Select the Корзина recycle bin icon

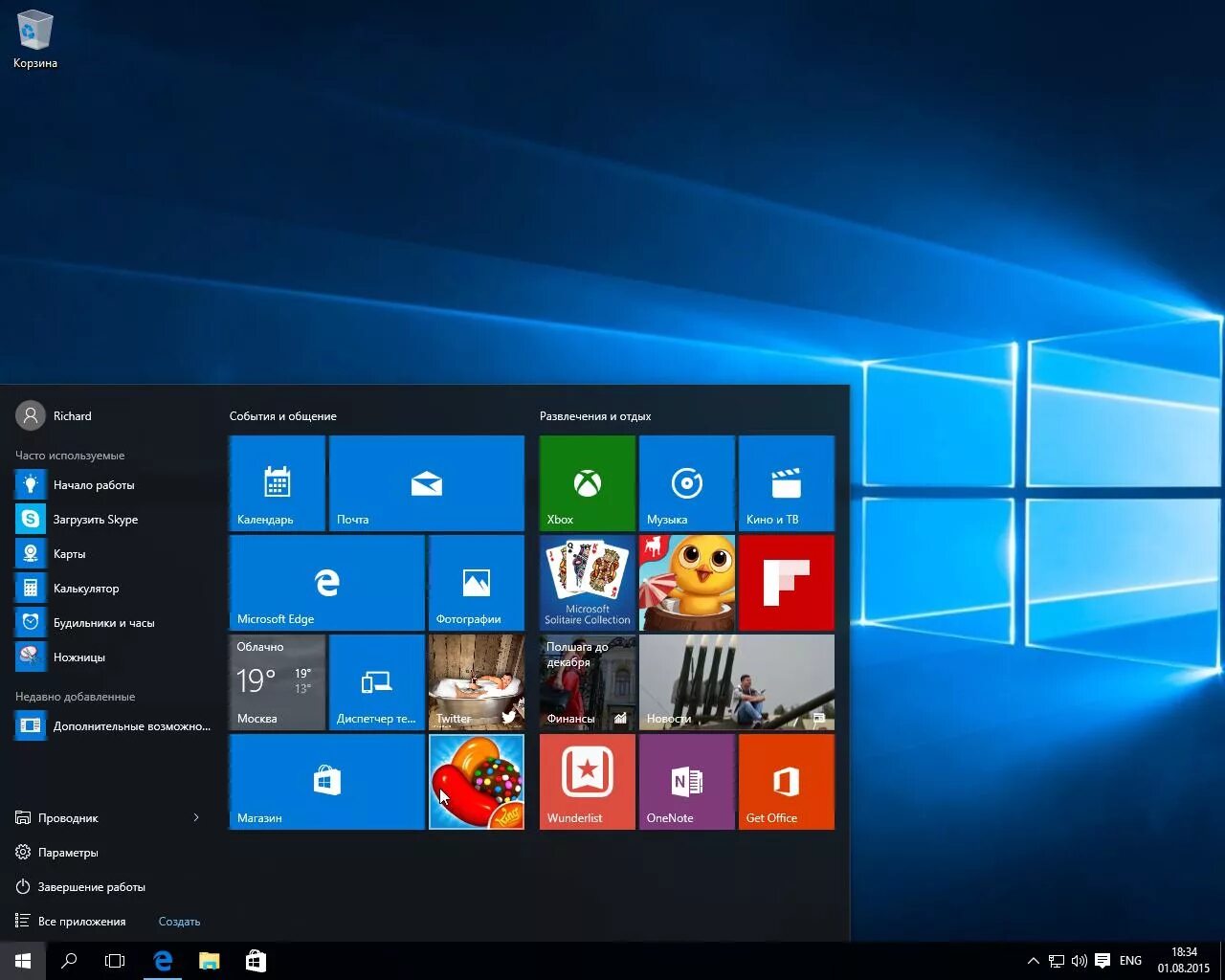(34, 39)
